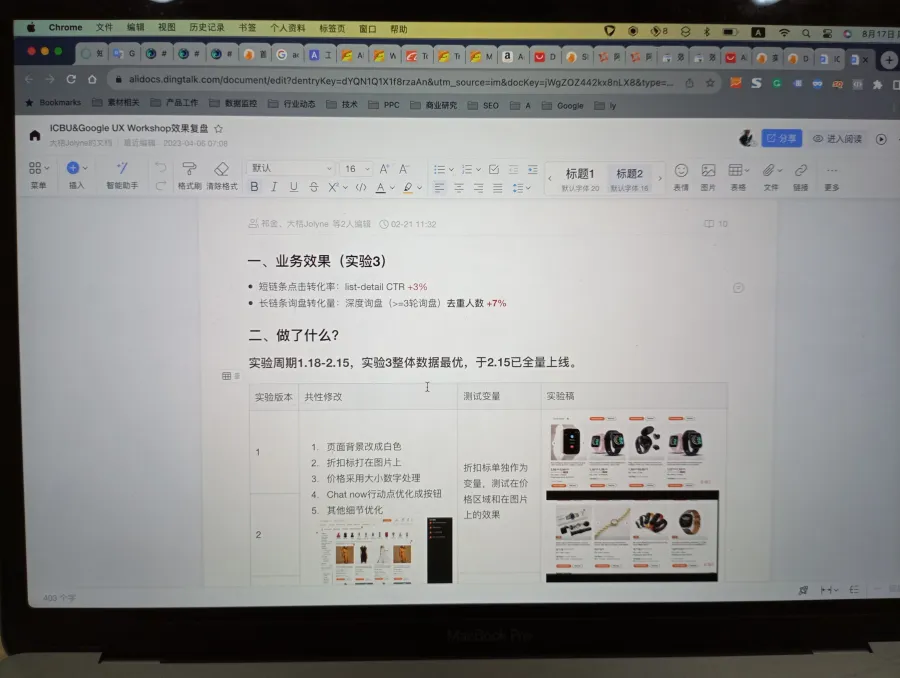This screenshot has width=900, height=678.
Task: Toggle bold formatting
Action: (254, 187)
